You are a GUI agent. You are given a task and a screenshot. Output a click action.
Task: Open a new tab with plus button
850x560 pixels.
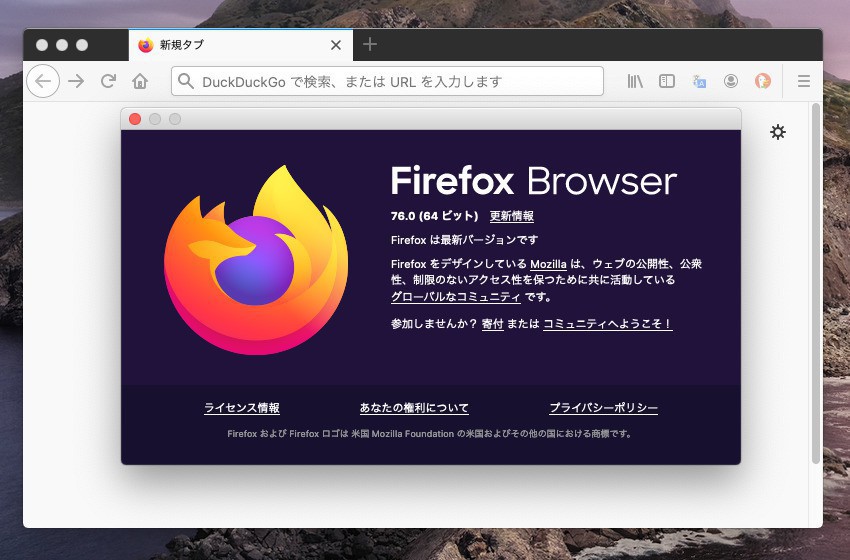pyautogui.click(x=370, y=44)
